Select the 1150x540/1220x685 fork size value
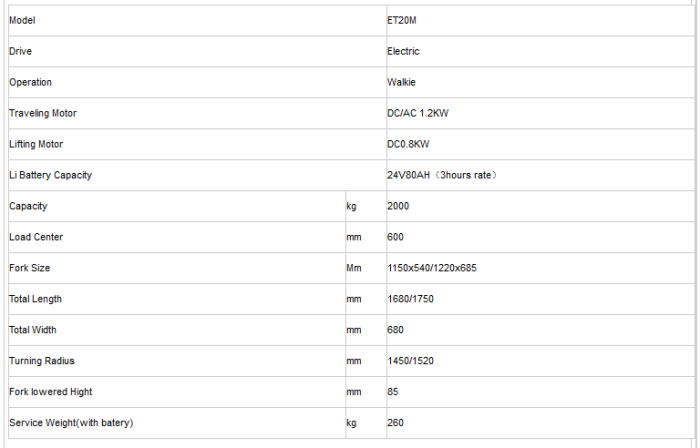 coord(431,268)
